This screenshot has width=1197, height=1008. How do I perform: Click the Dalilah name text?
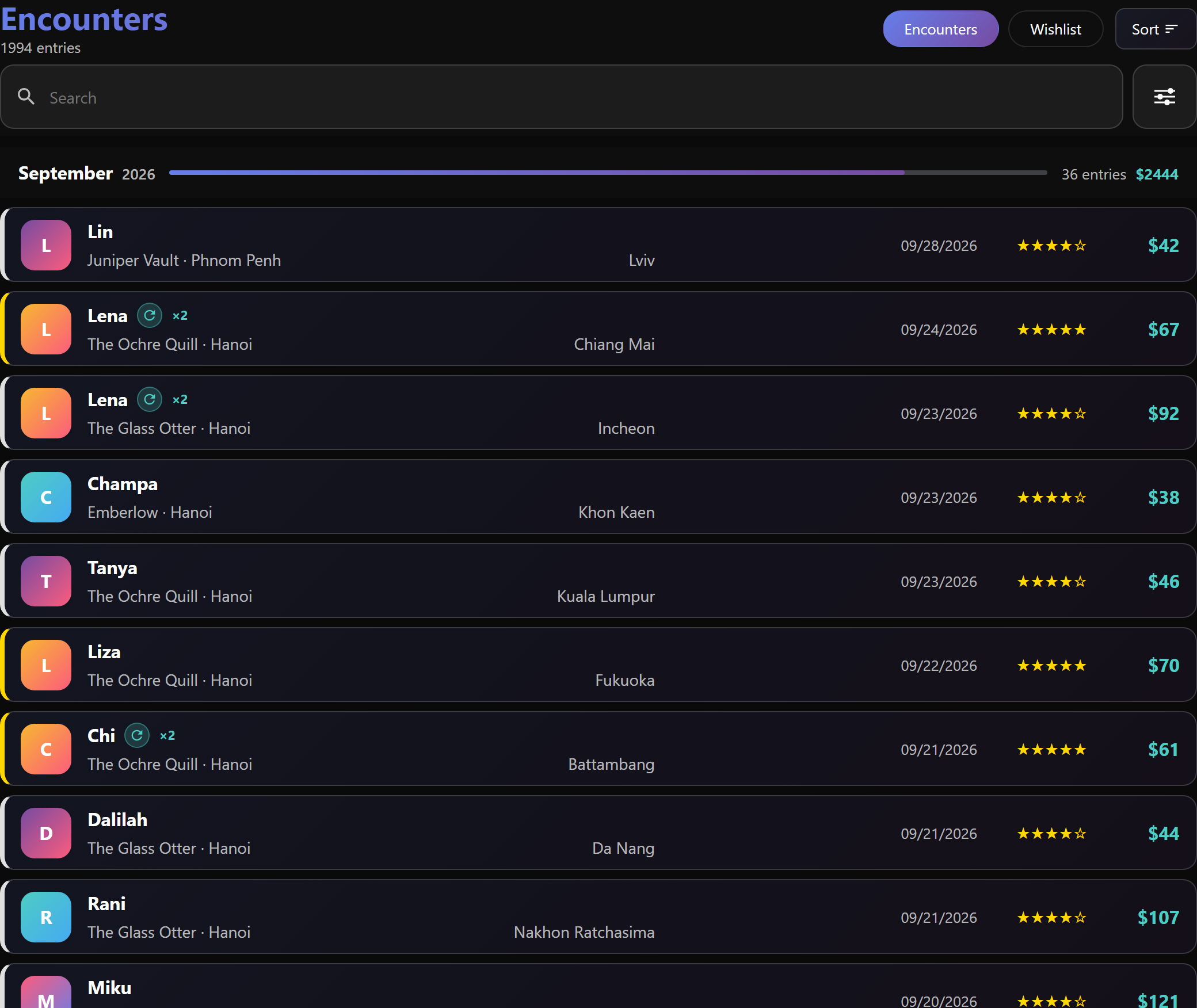(x=117, y=819)
